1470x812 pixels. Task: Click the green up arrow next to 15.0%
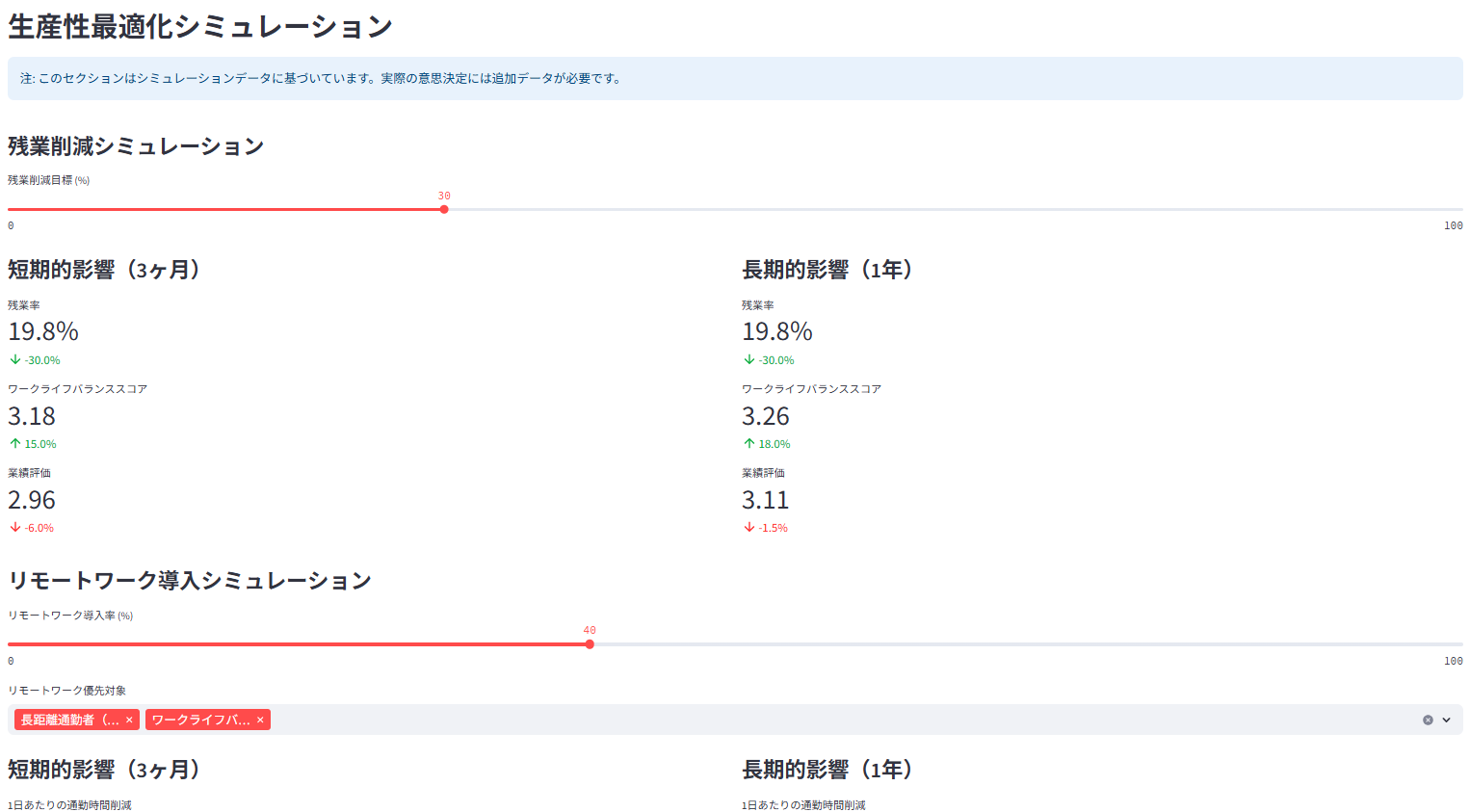pyautogui.click(x=13, y=443)
